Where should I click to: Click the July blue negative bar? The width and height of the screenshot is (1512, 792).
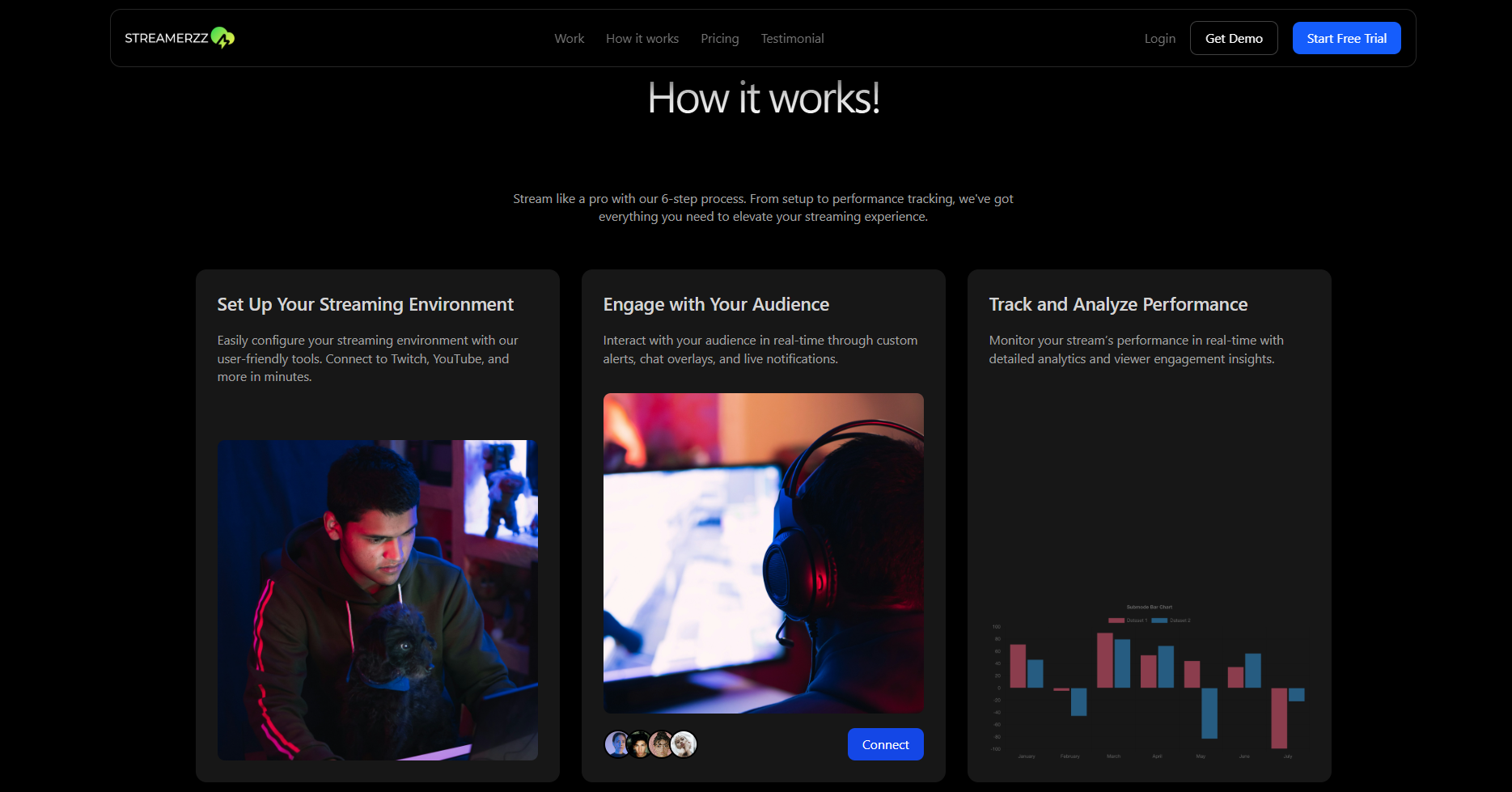pyautogui.click(x=1297, y=695)
